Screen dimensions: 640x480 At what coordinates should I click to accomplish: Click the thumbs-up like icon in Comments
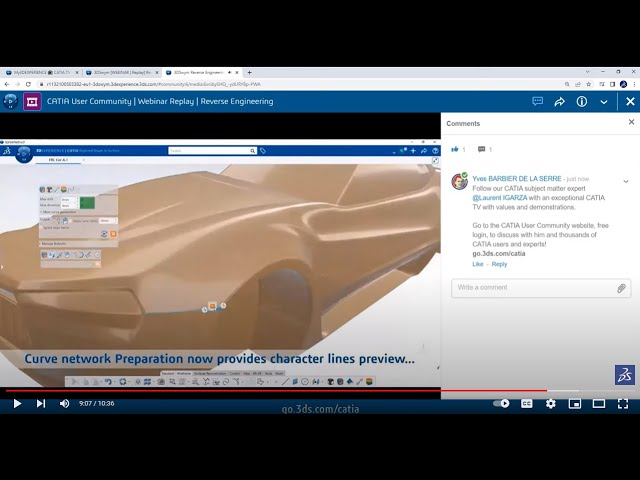coord(455,149)
